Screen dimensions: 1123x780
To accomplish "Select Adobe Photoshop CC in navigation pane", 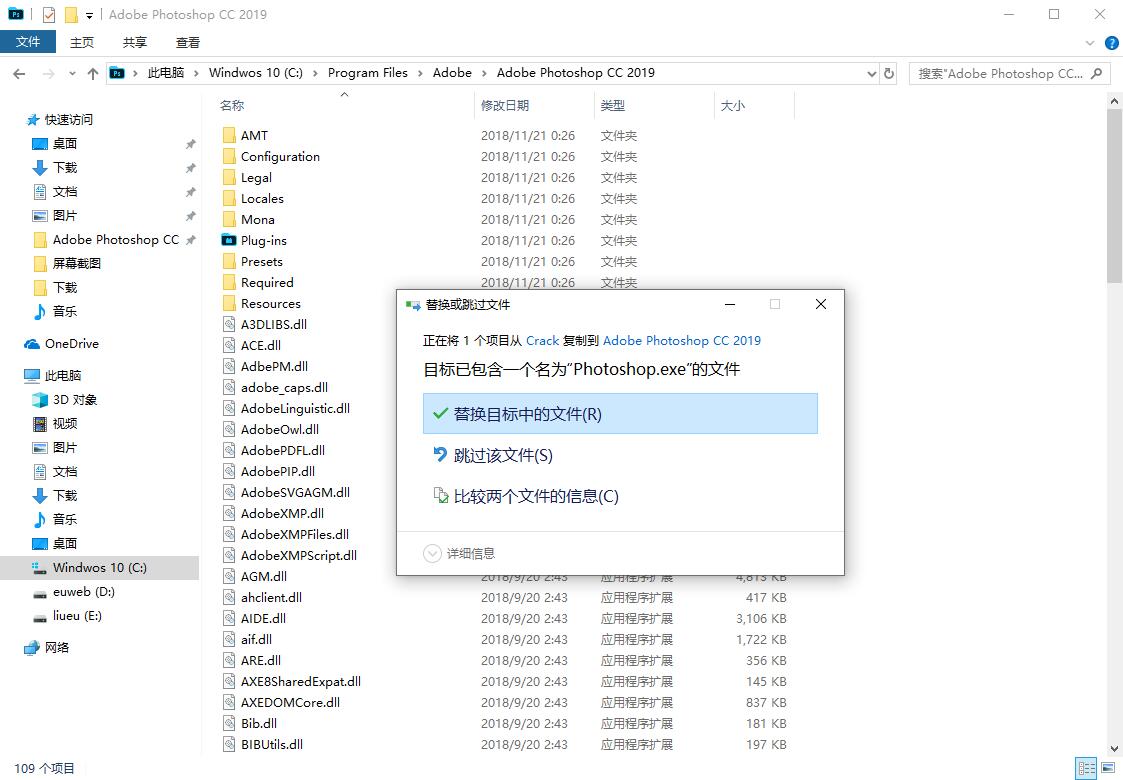I will [115, 239].
